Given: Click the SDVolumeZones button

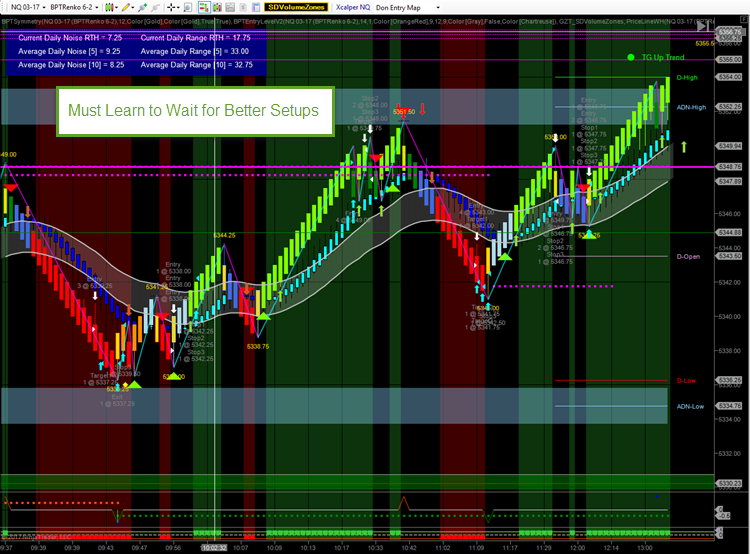Looking at the screenshot, I should pyautogui.click(x=296, y=7).
